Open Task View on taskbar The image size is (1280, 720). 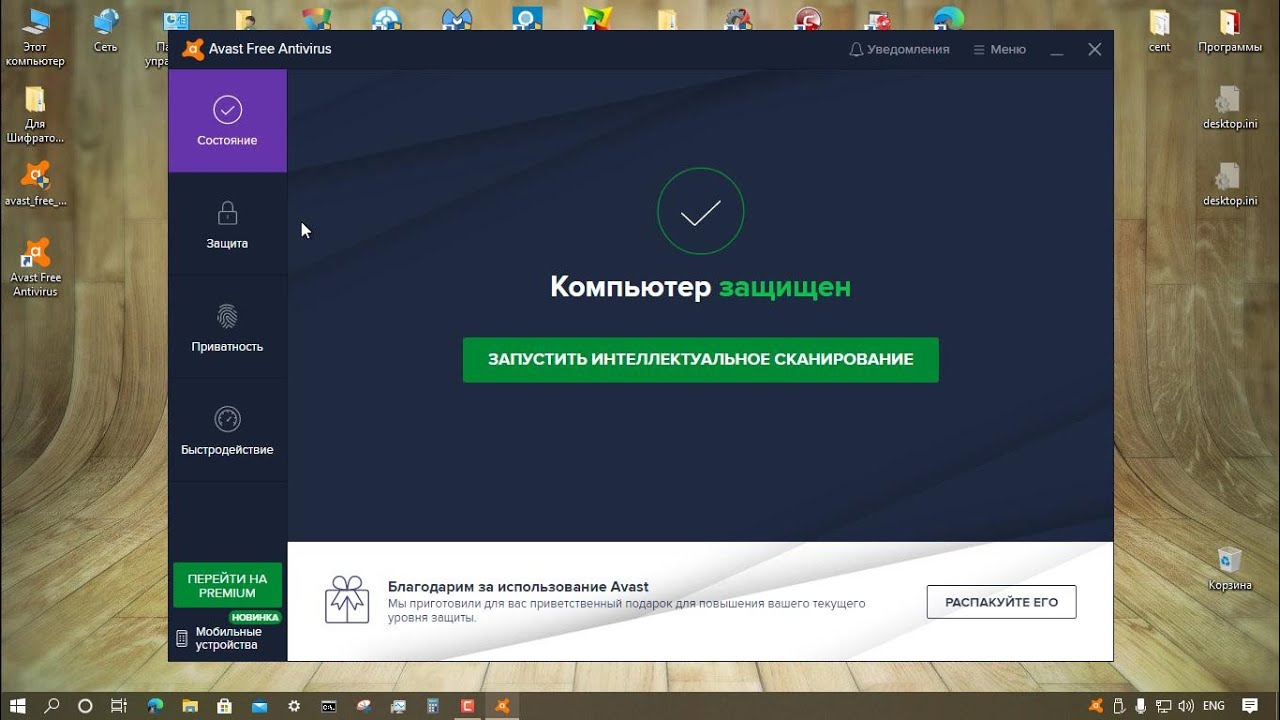(119, 706)
